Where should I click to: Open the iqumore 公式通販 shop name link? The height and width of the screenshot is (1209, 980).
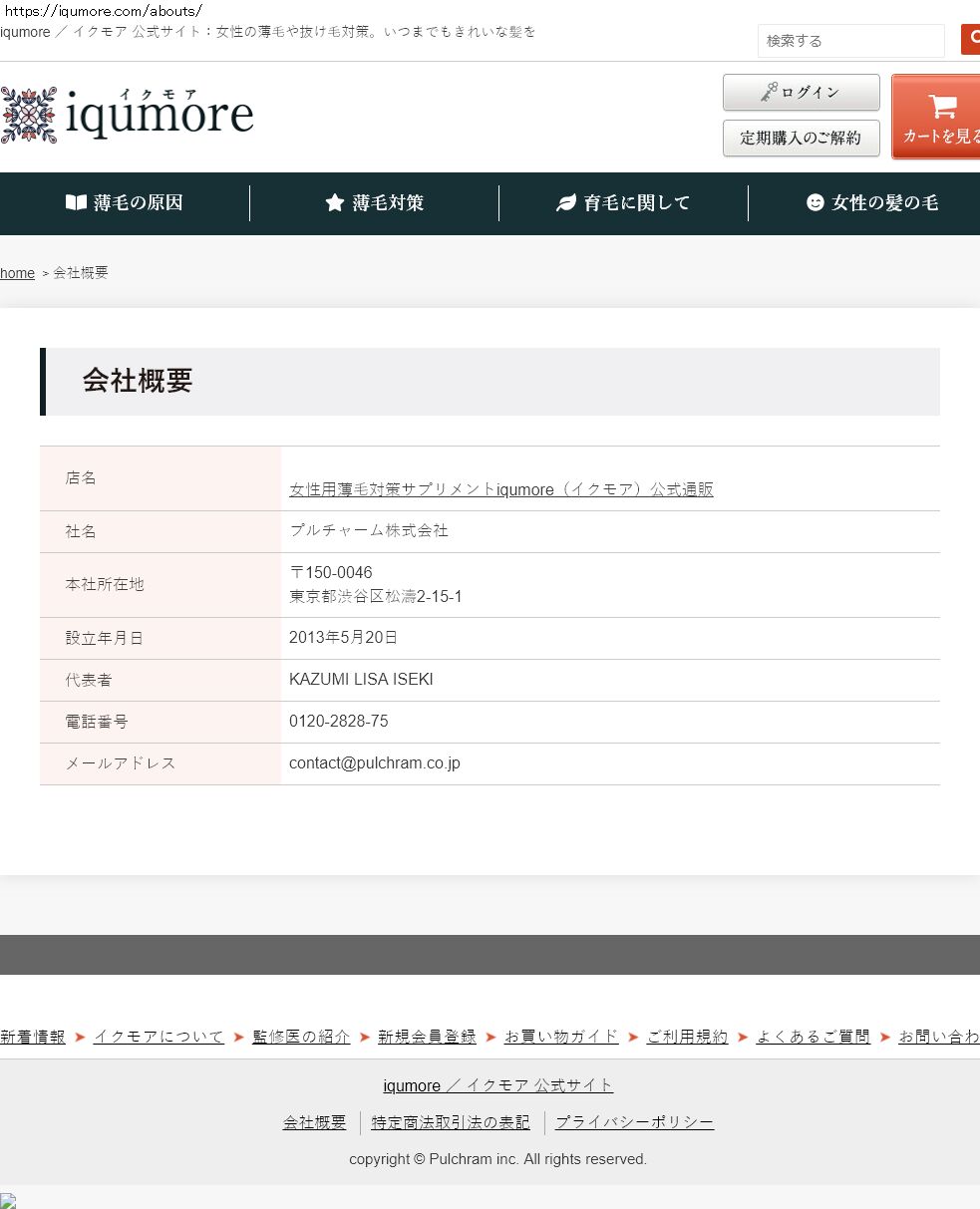tap(500, 489)
